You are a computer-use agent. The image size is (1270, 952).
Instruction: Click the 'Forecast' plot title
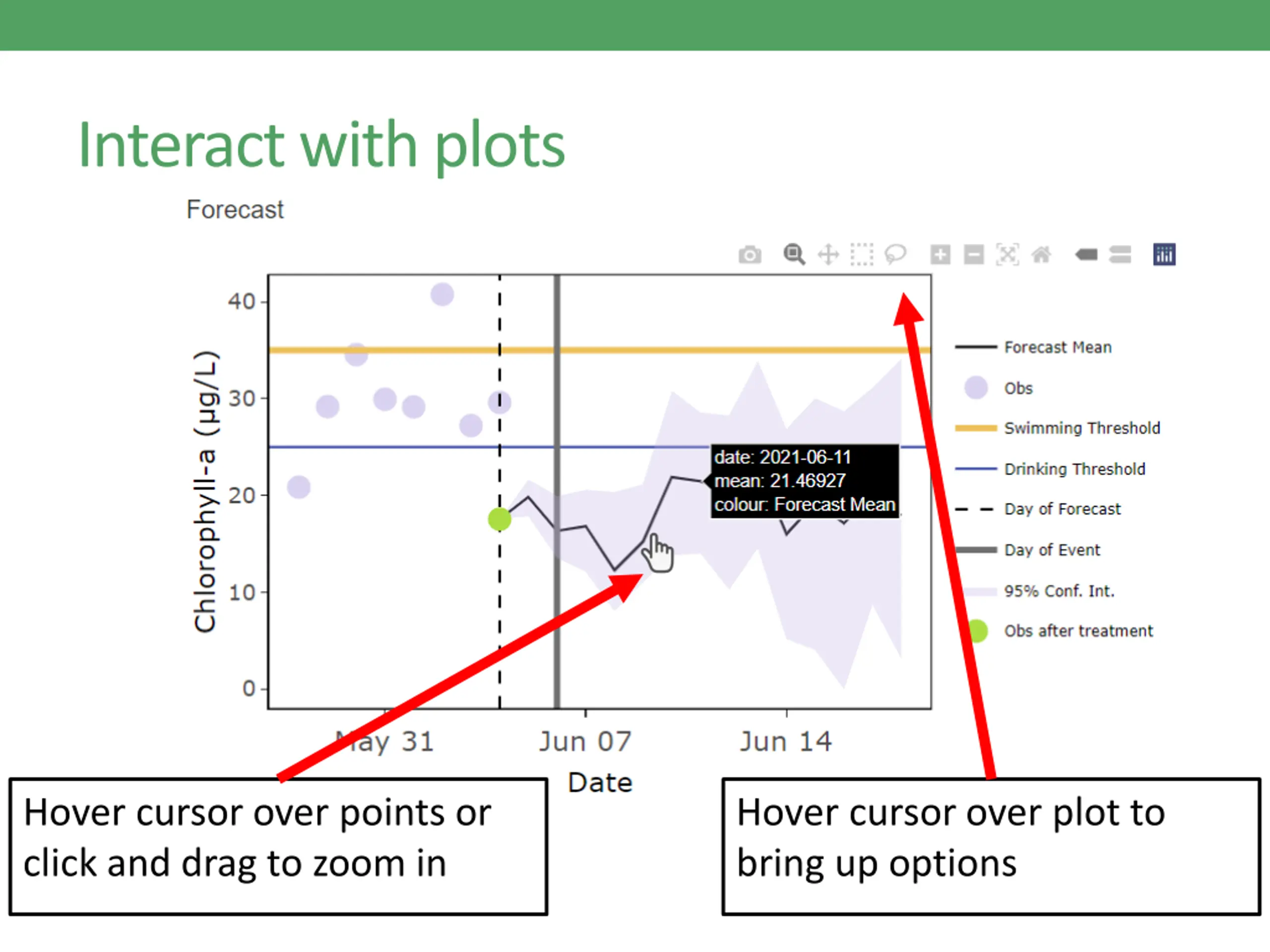[235, 209]
